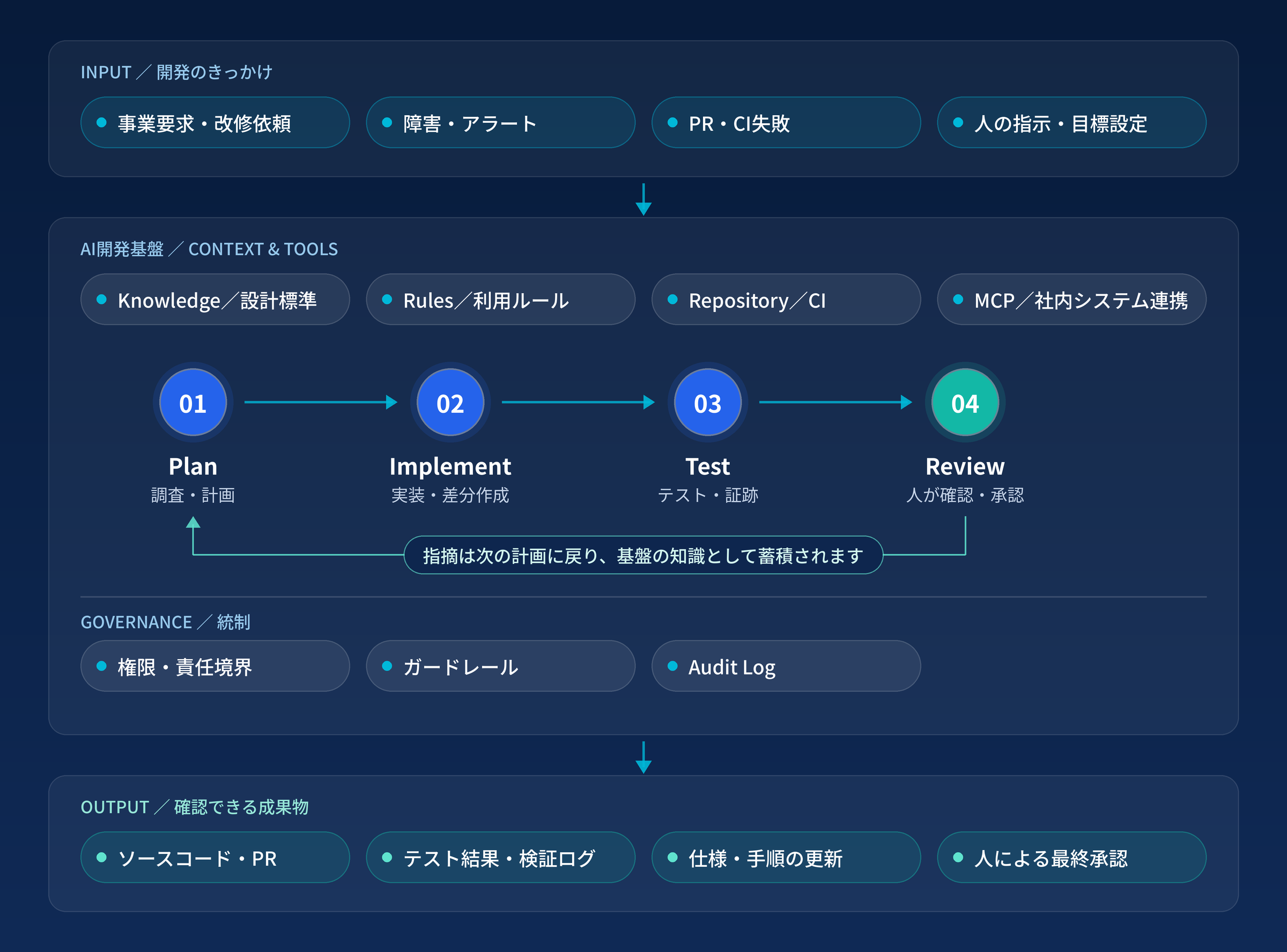The image size is (1287, 952).
Task: Click the MCP／社内システム連携 pill
Action: [1071, 300]
